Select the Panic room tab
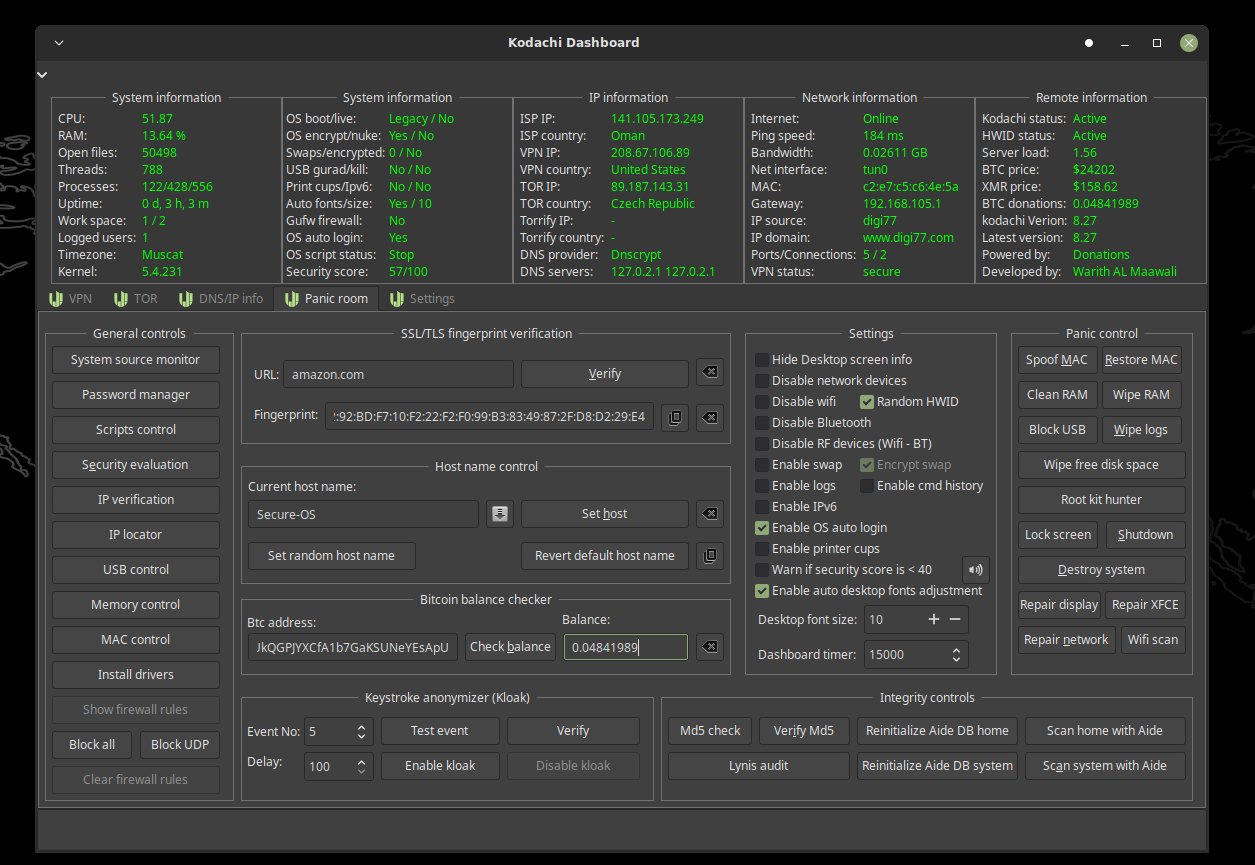 click(x=326, y=299)
